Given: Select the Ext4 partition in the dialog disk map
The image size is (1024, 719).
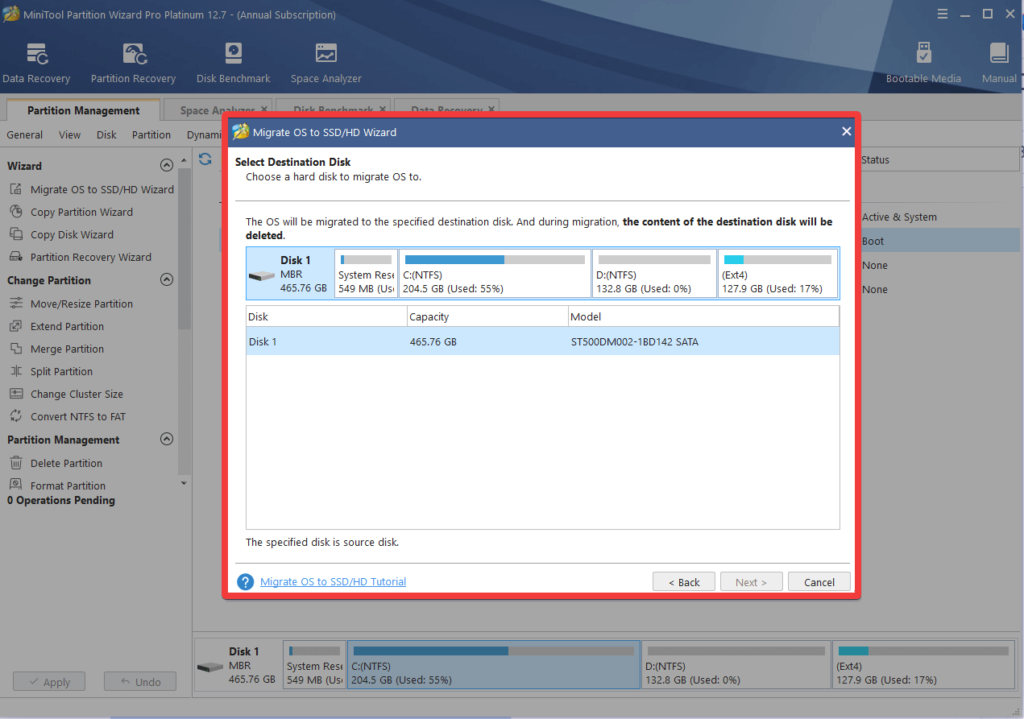Looking at the screenshot, I should click(777, 273).
